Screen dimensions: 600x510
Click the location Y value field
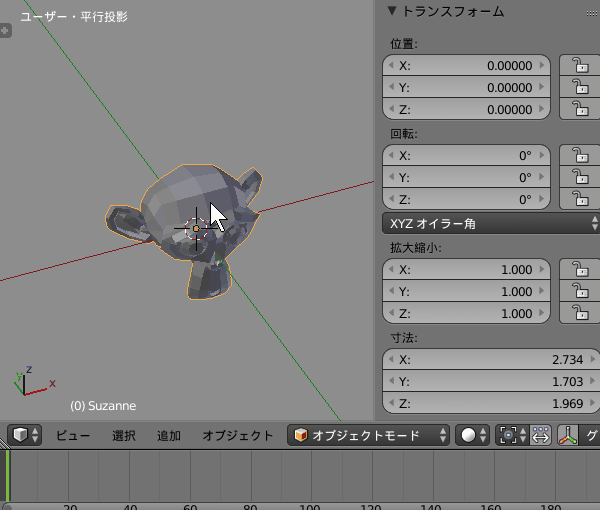tap(466, 87)
